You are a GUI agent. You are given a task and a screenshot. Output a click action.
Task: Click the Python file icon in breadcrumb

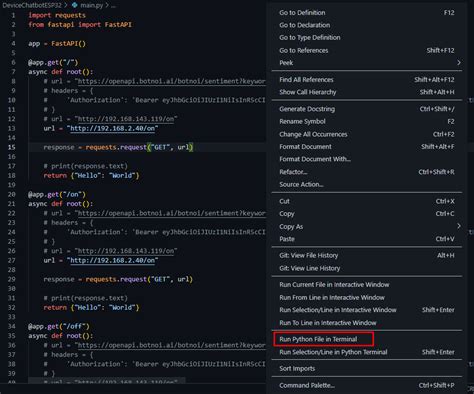(x=75, y=5)
